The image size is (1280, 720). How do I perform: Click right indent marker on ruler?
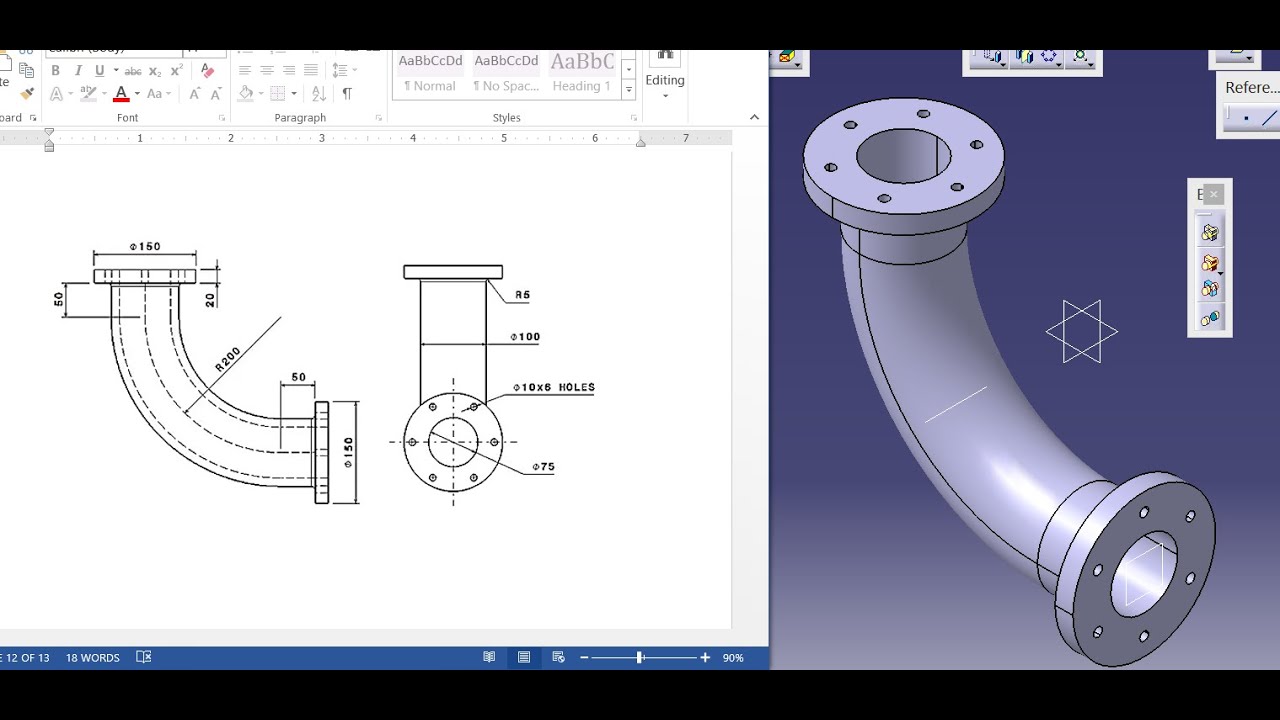click(x=641, y=142)
